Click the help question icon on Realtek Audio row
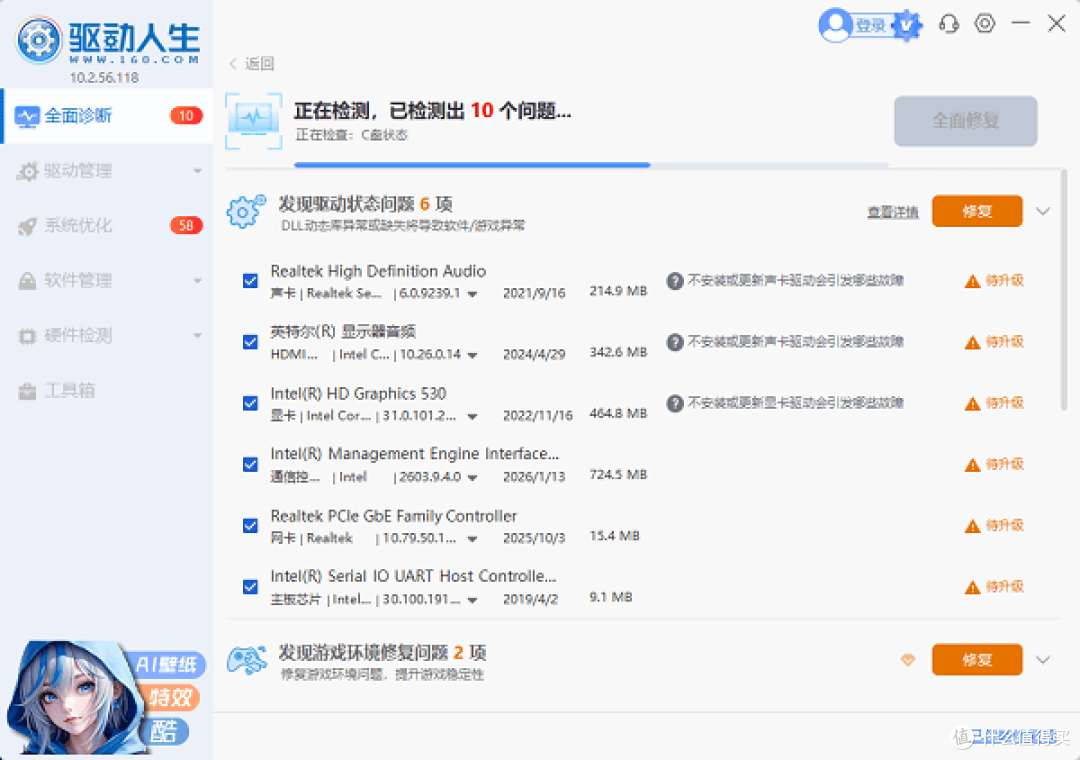1080x760 pixels. (x=675, y=280)
